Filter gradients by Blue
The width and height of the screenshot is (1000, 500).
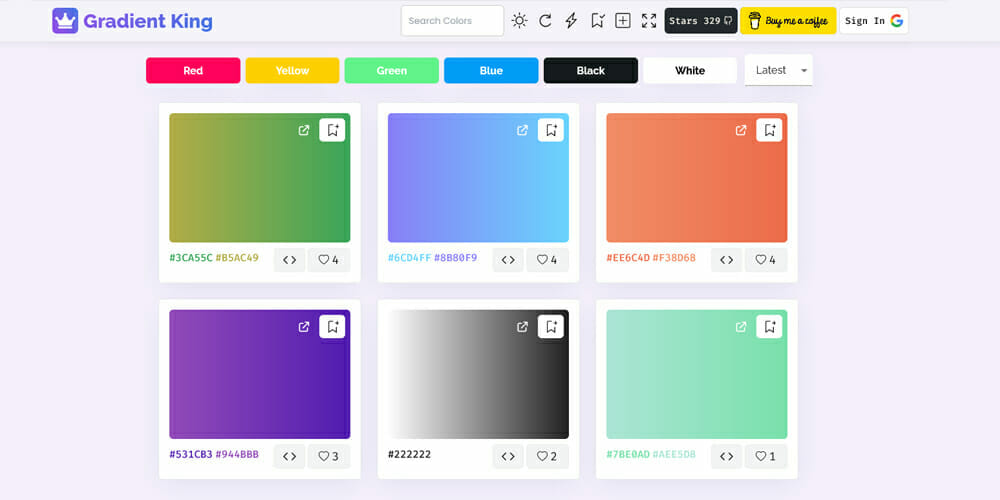pyautogui.click(x=491, y=71)
